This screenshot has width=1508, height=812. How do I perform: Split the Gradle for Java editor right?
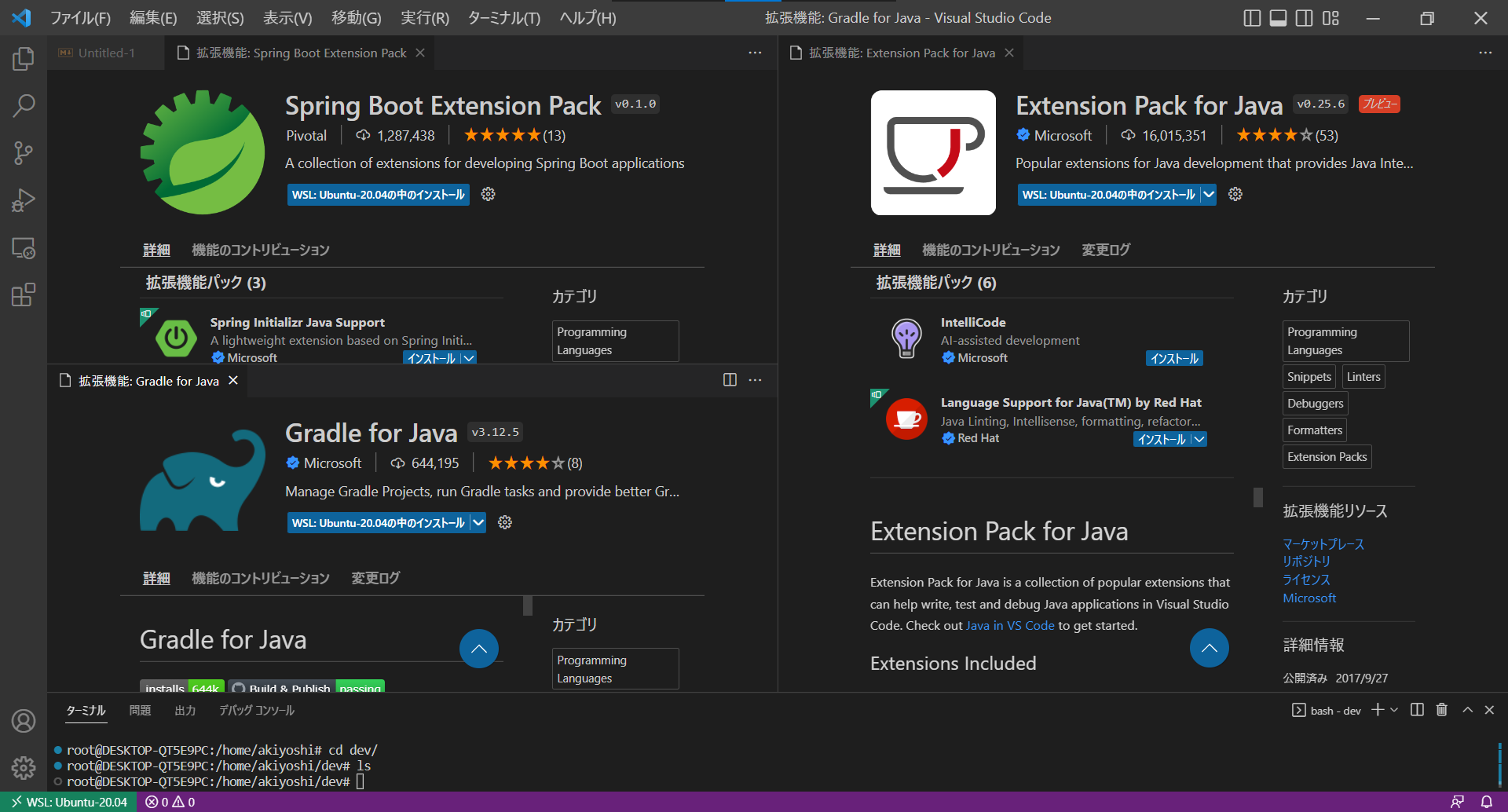point(730,380)
